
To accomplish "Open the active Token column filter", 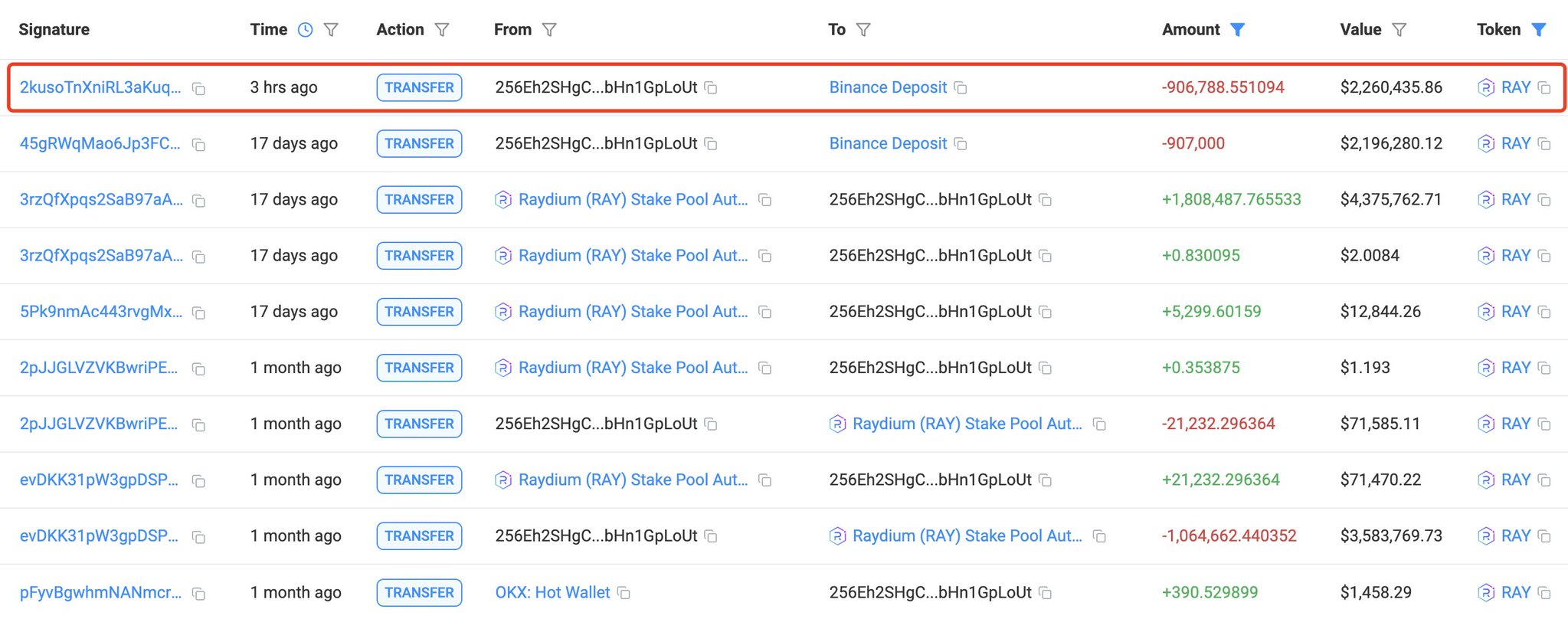I will coord(1539,30).
